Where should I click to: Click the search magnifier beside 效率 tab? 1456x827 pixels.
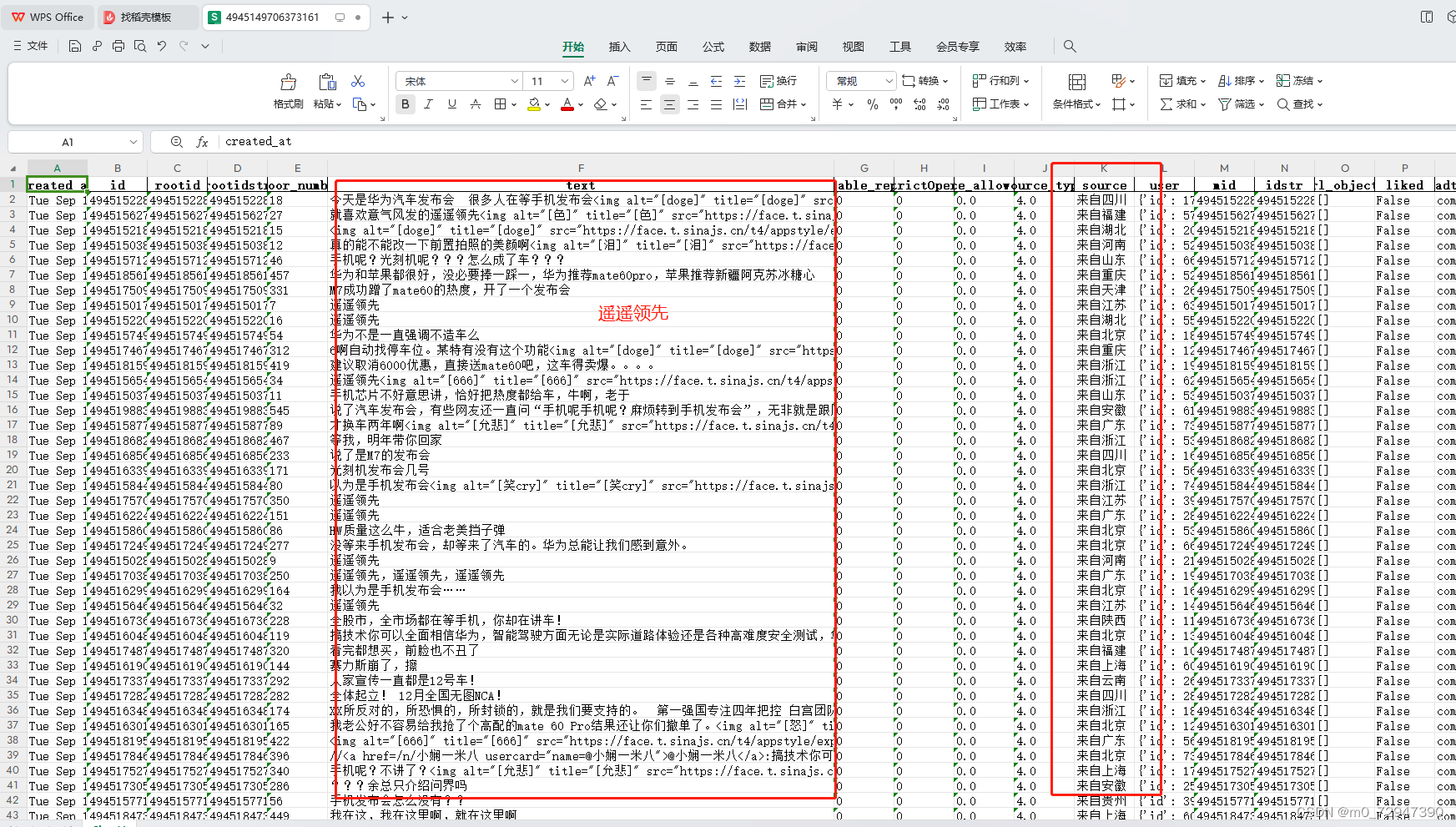[x=1070, y=46]
